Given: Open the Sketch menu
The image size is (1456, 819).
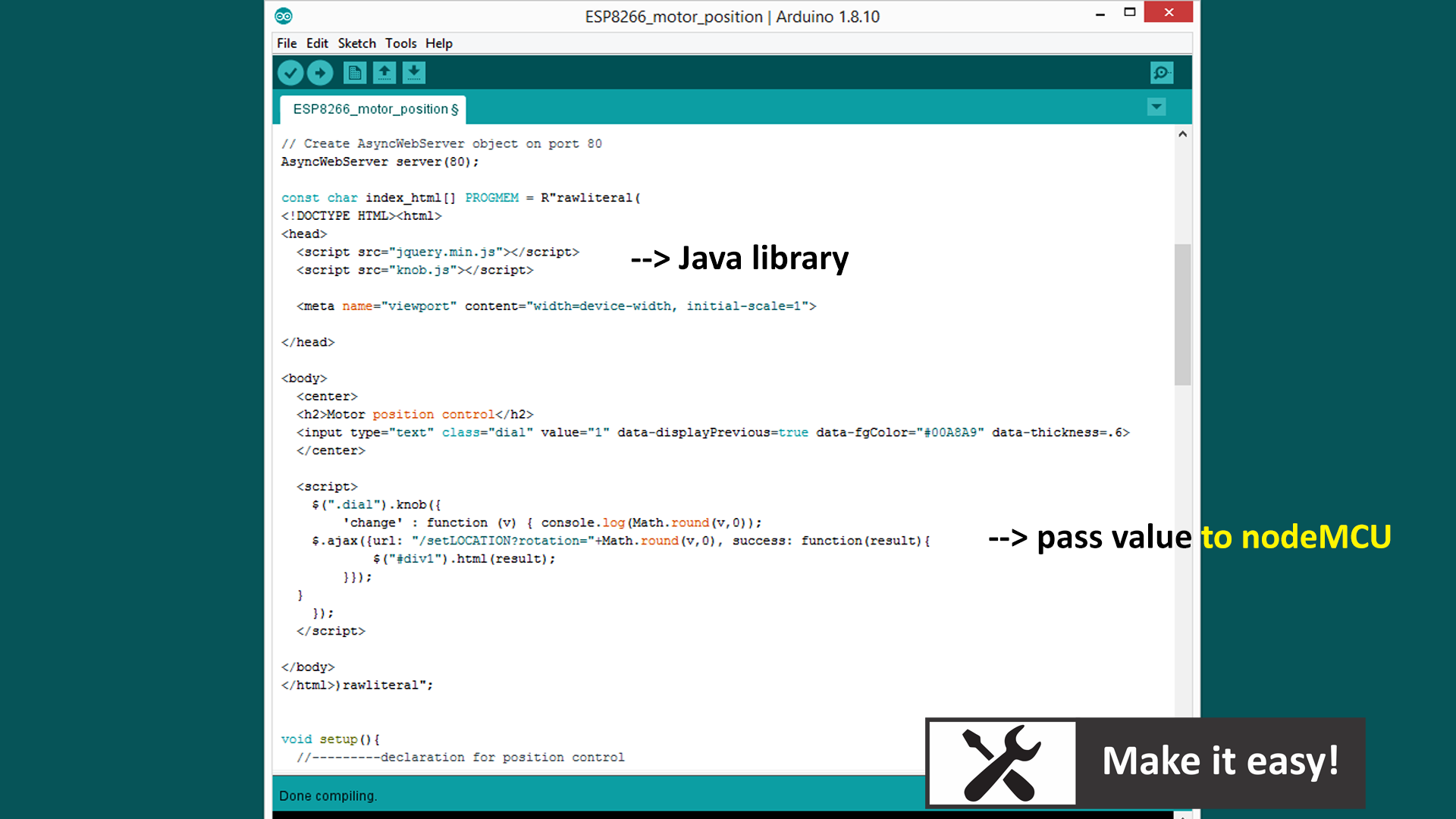Looking at the screenshot, I should [x=356, y=43].
